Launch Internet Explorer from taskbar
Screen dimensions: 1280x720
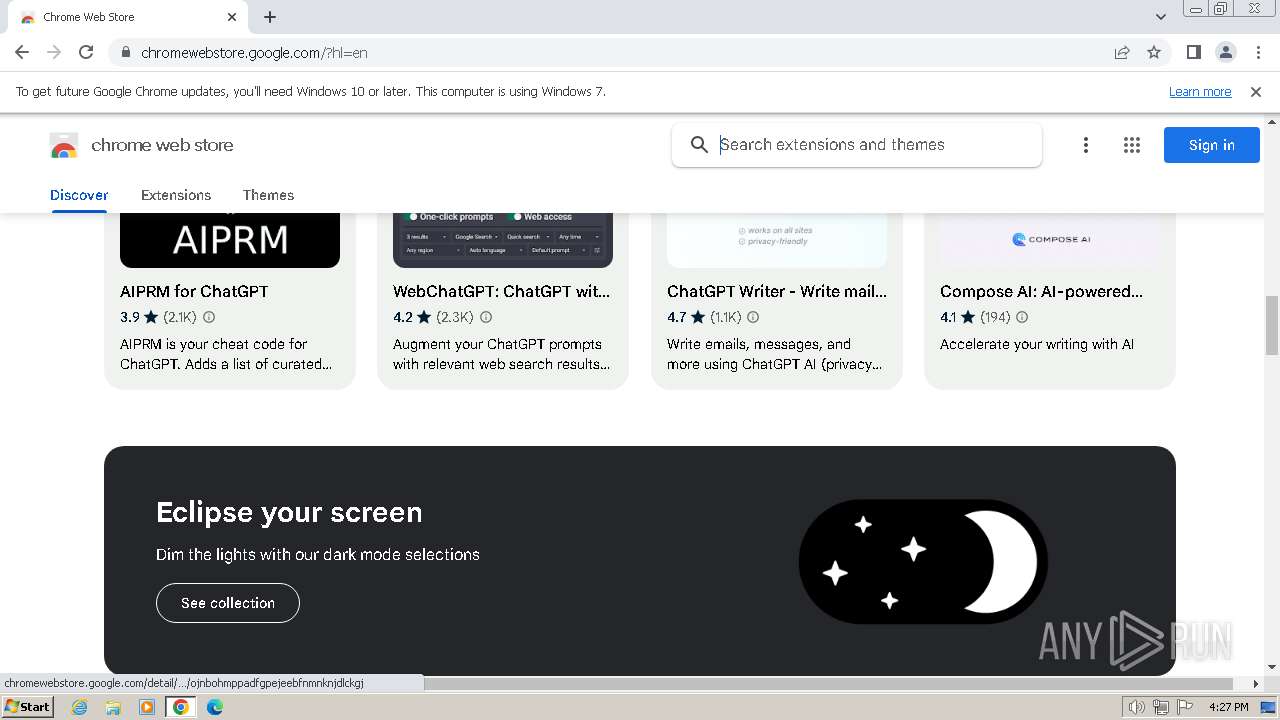pyautogui.click(x=80, y=707)
